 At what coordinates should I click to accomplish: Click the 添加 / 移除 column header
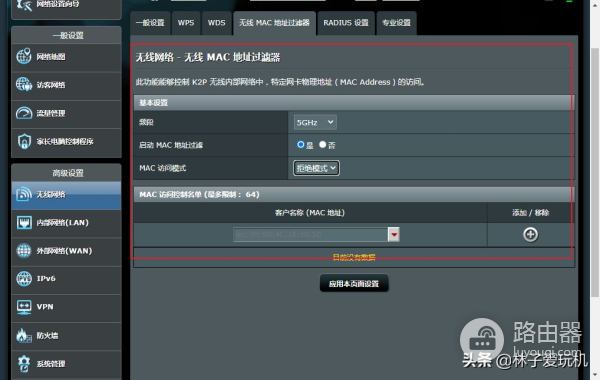tap(531, 212)
